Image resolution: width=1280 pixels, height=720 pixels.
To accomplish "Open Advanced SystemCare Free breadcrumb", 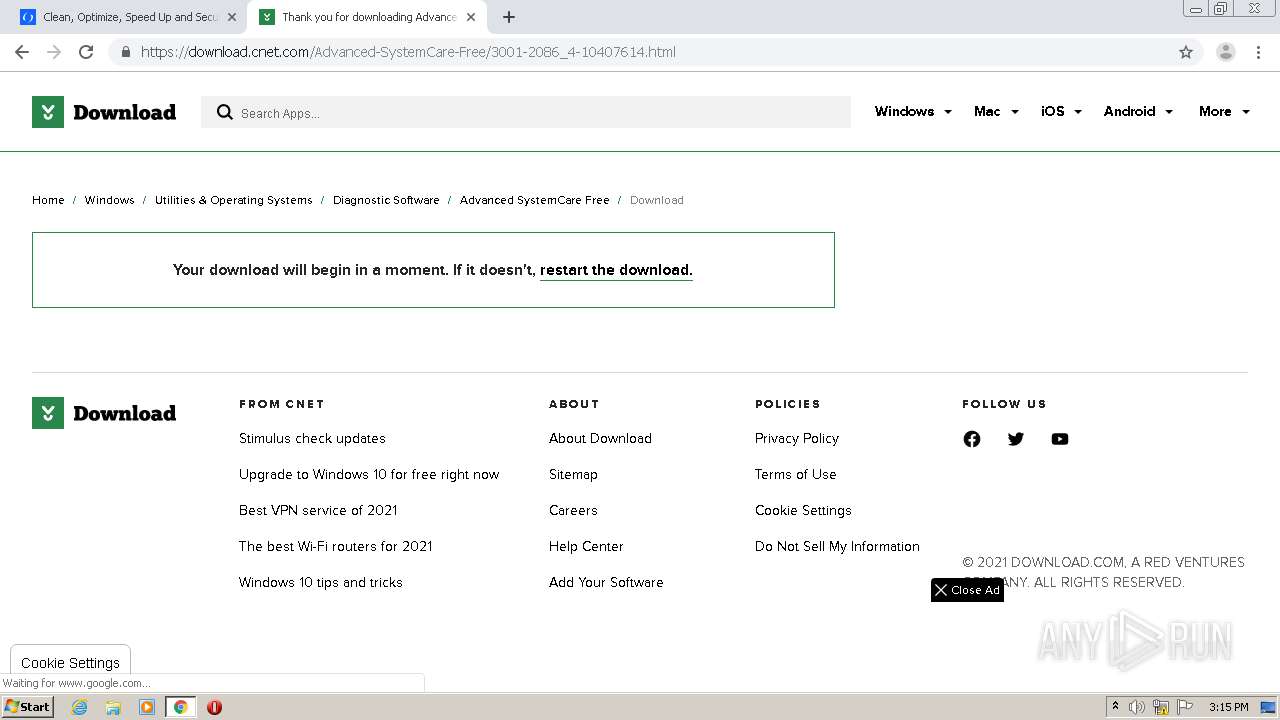I will (x=534, y=200).
